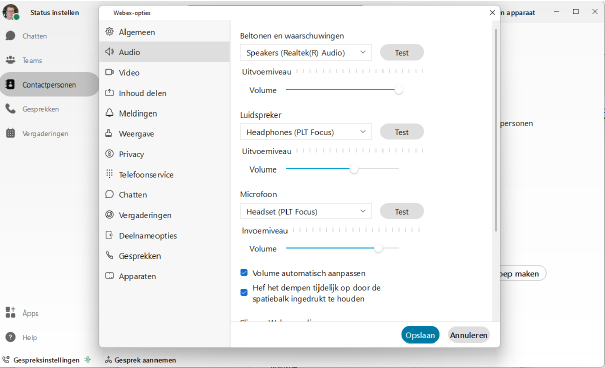The width and height of the screenshot is (605, 368).
Task: Switch to the Video settings tab
Action: (x=165, y=73)
